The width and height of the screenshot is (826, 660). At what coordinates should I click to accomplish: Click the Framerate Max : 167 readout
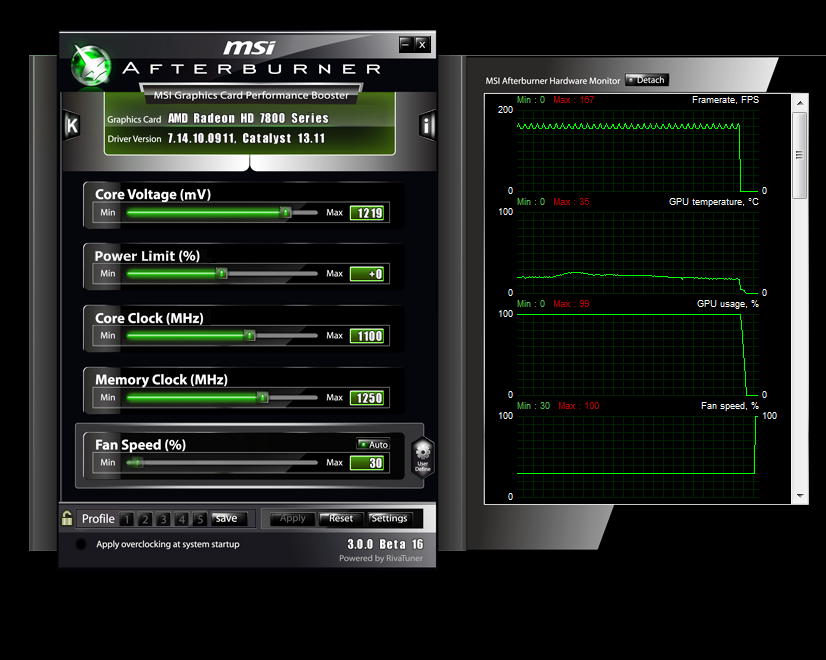[x=574, y=100]
